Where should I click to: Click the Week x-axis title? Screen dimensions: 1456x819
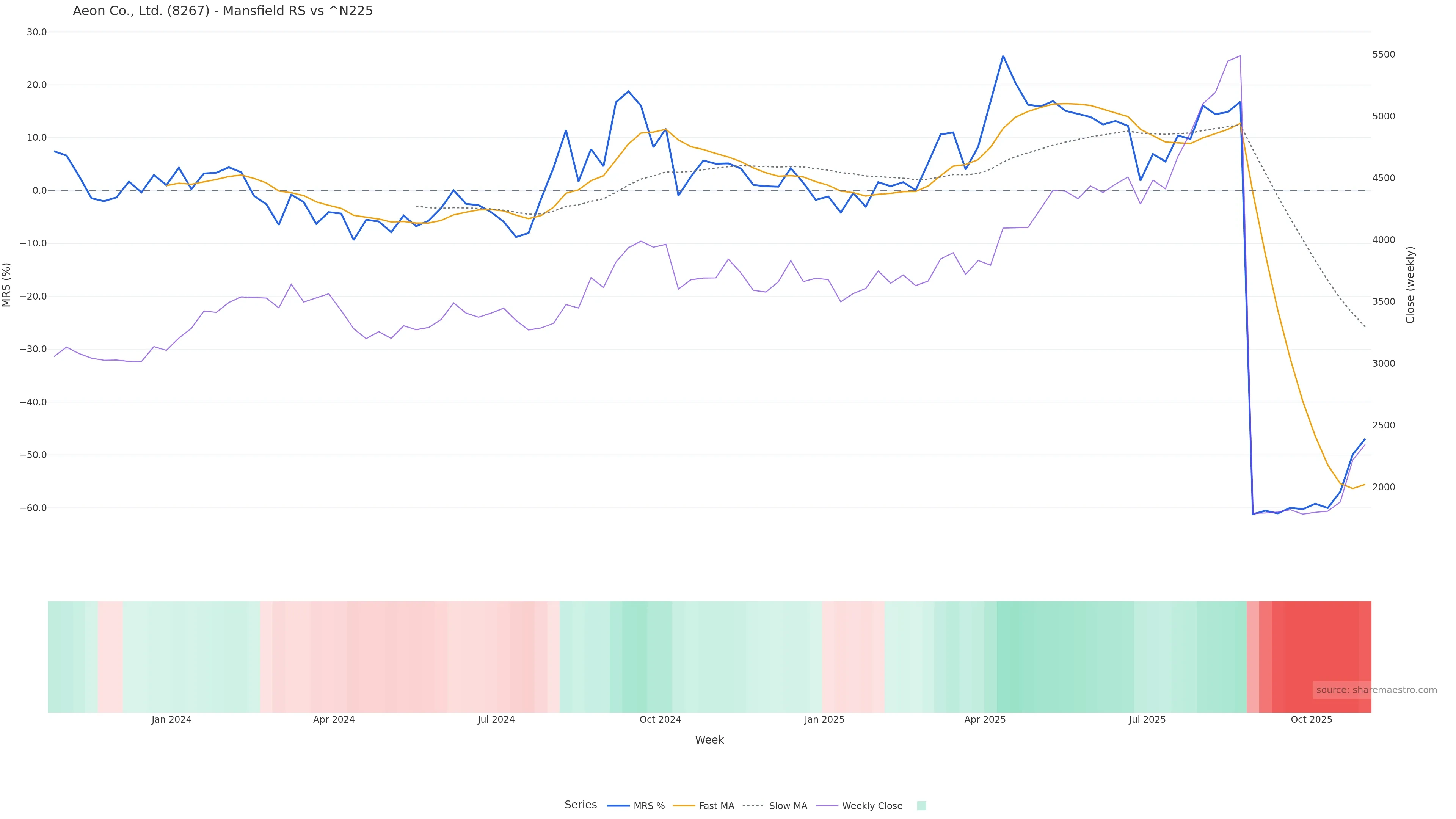coord(709,740)
